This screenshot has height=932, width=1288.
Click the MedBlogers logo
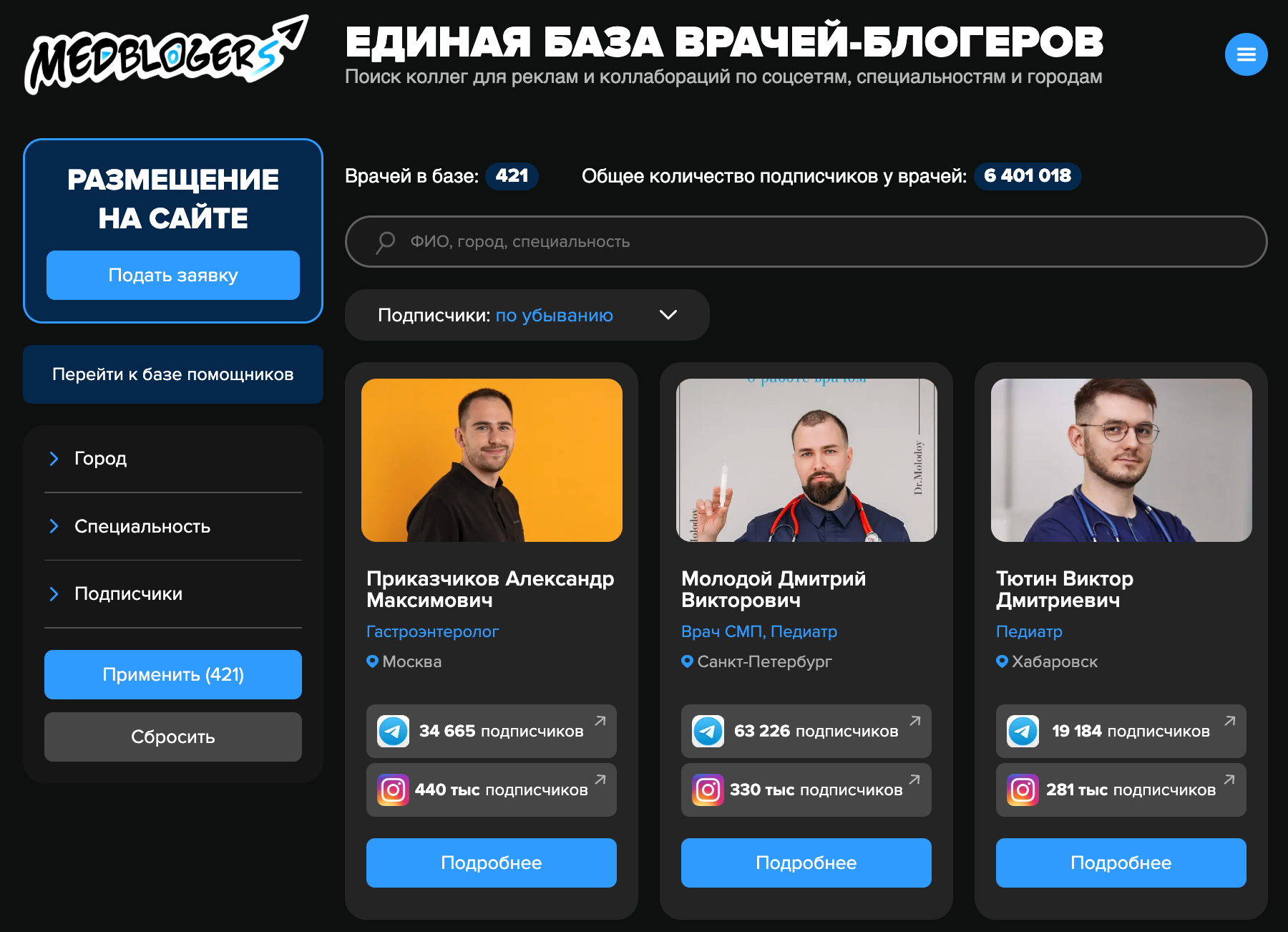166,54
